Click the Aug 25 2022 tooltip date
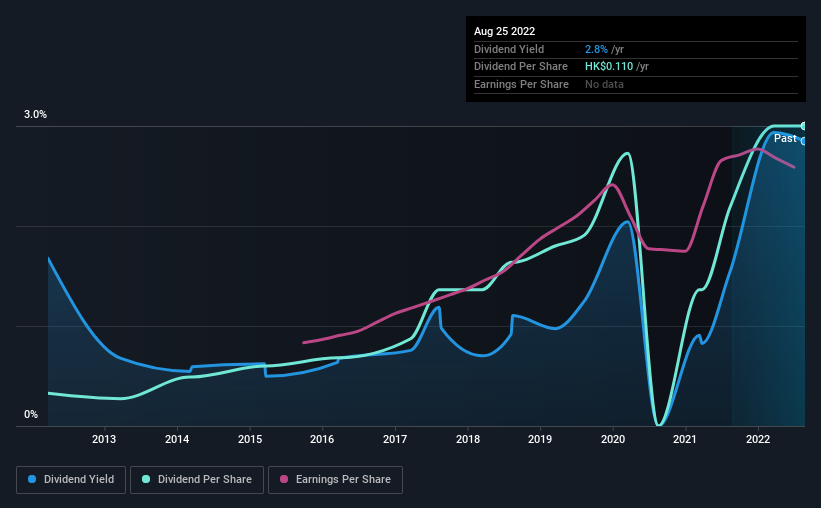Image resolution: width=821 pixels, height=508 pixels. point(504,31)
